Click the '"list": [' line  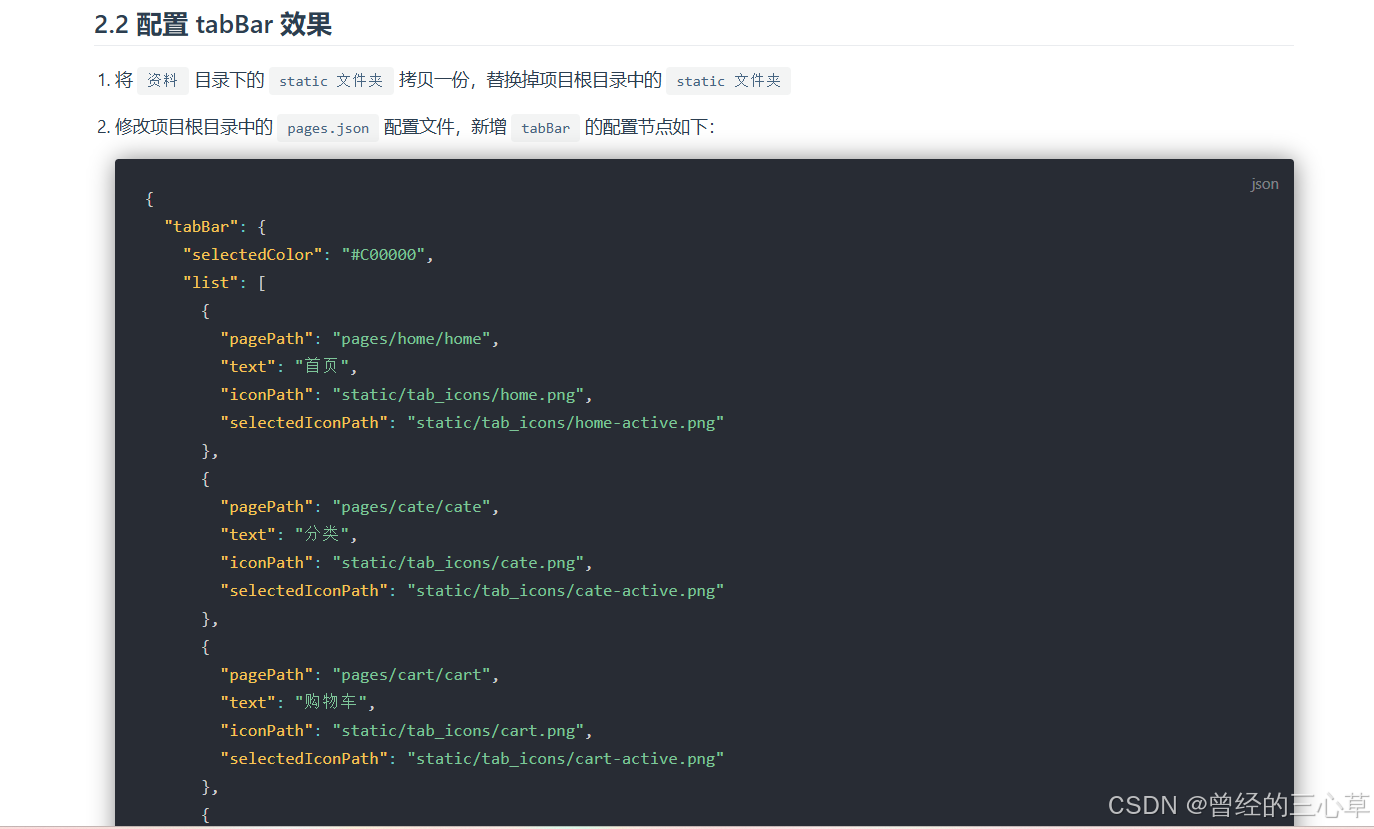point(224,283)
